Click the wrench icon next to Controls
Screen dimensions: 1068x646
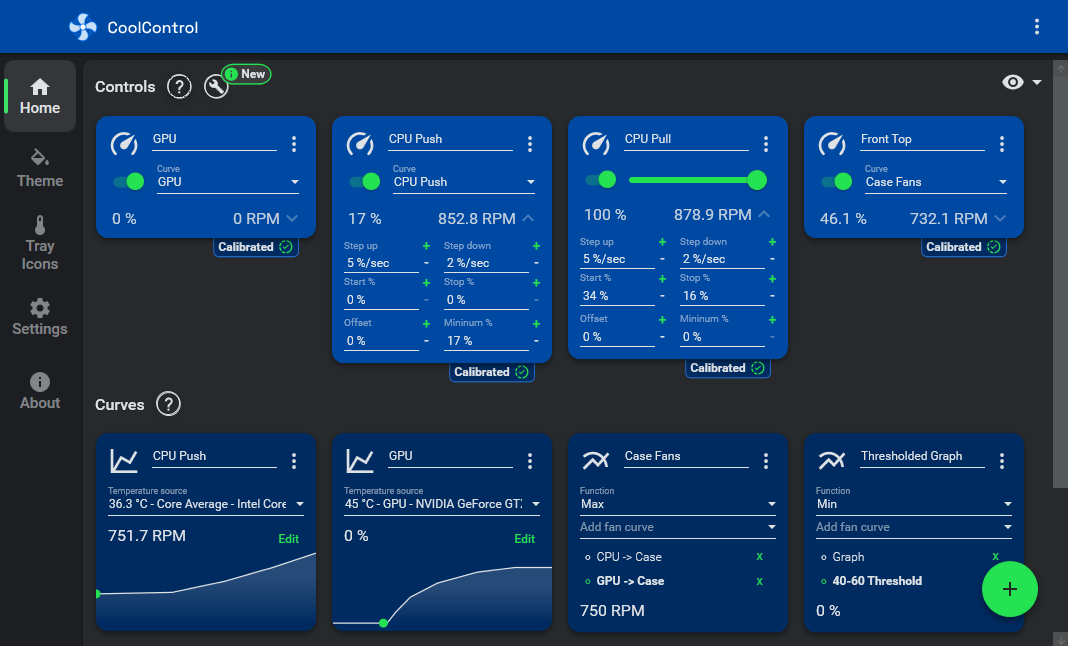pyautogui.click(x=216, y=87)
